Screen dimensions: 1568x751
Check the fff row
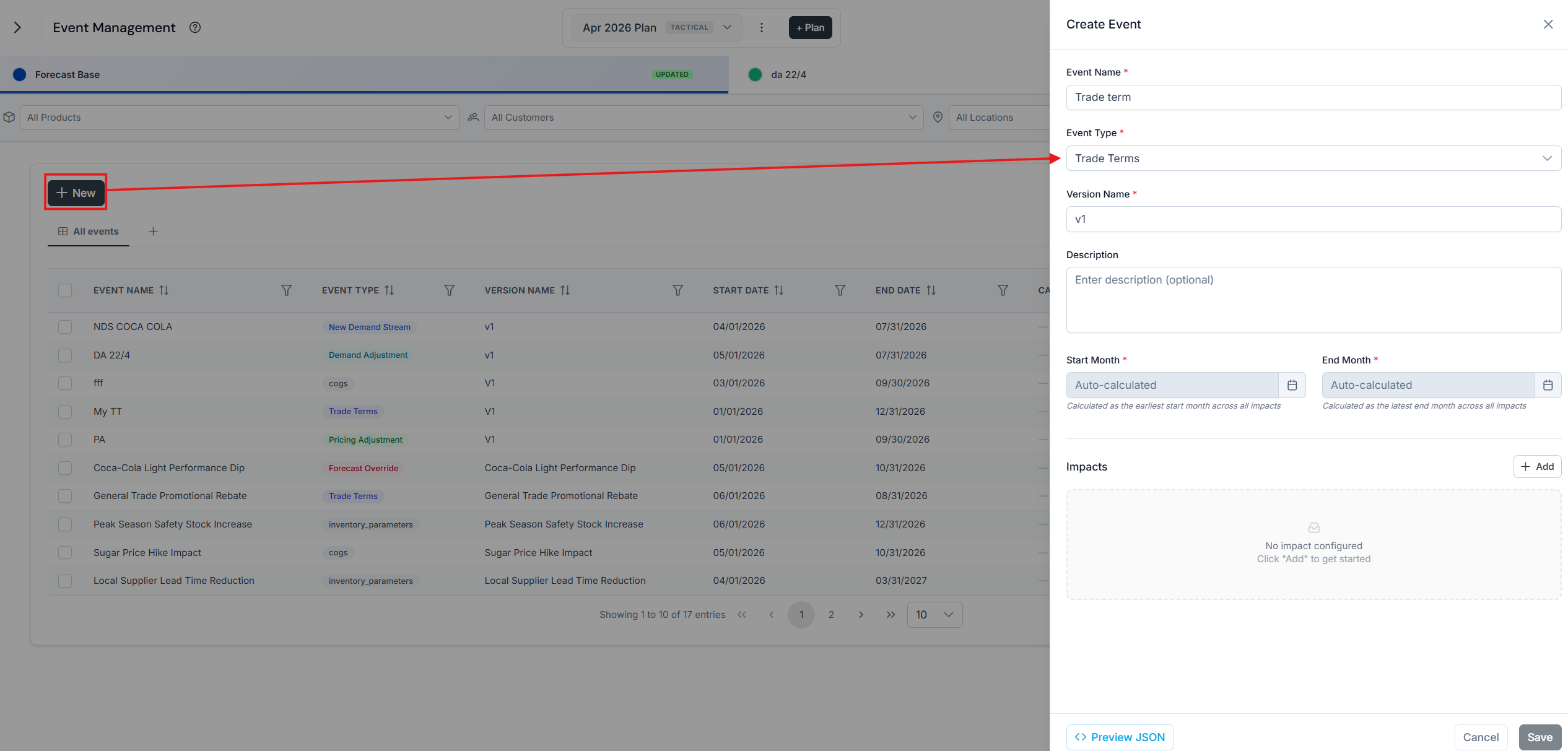(65, 383)
